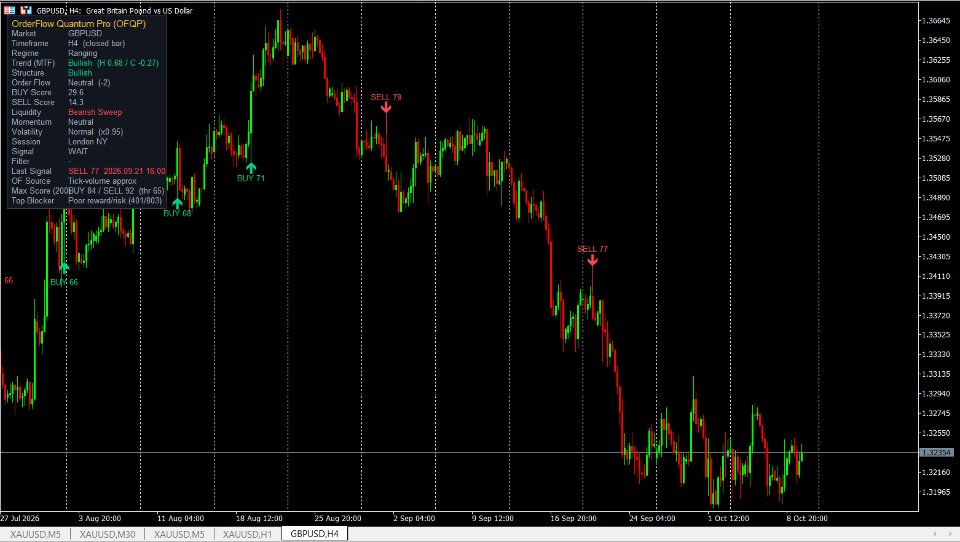Click the SELL Score value 14.3
Image resolution: width=960 pixels, height=542 pixels.
[76, 102]
